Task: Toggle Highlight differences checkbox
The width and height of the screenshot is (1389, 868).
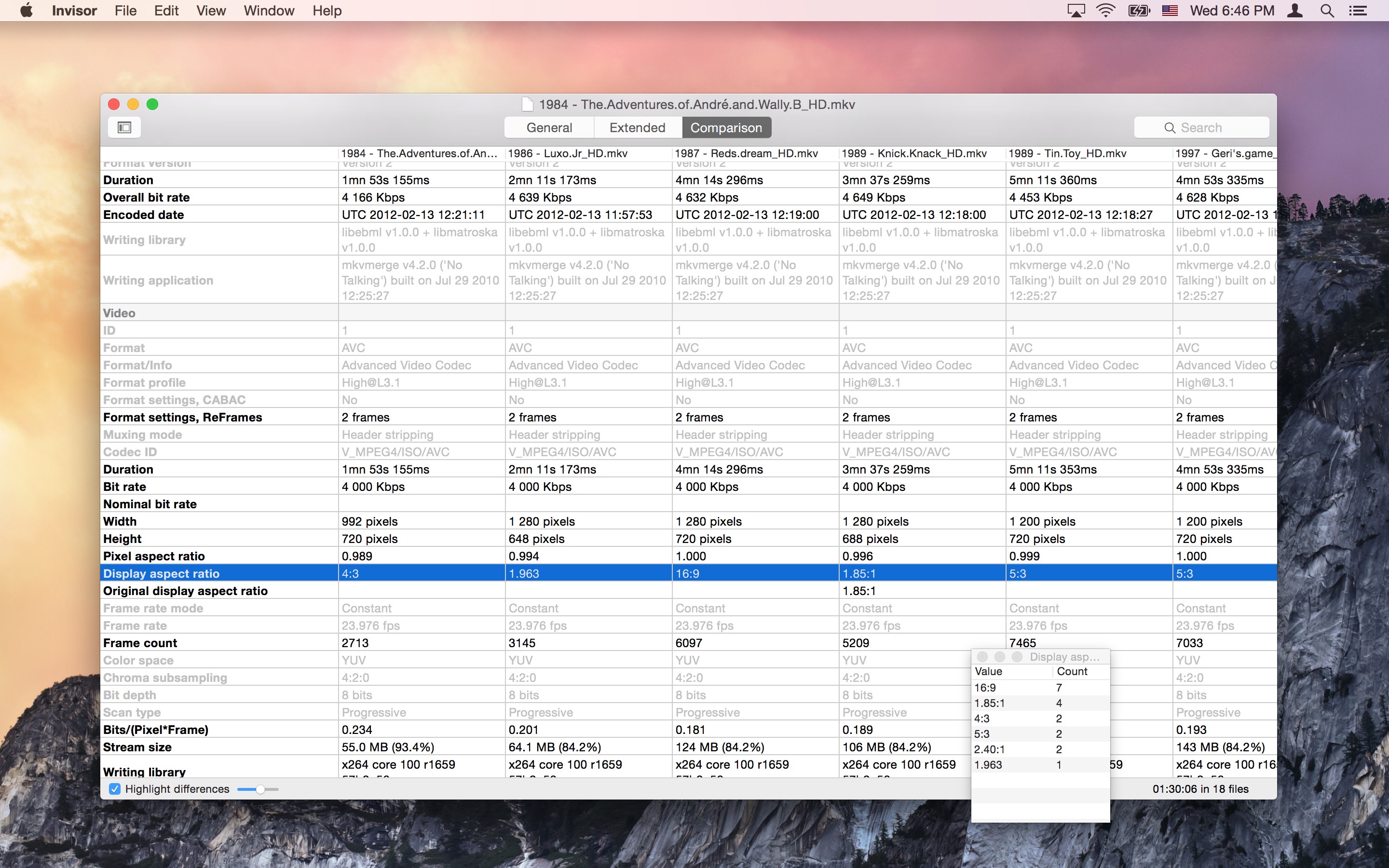Action: pyautogui.click(x=114, y=789)
